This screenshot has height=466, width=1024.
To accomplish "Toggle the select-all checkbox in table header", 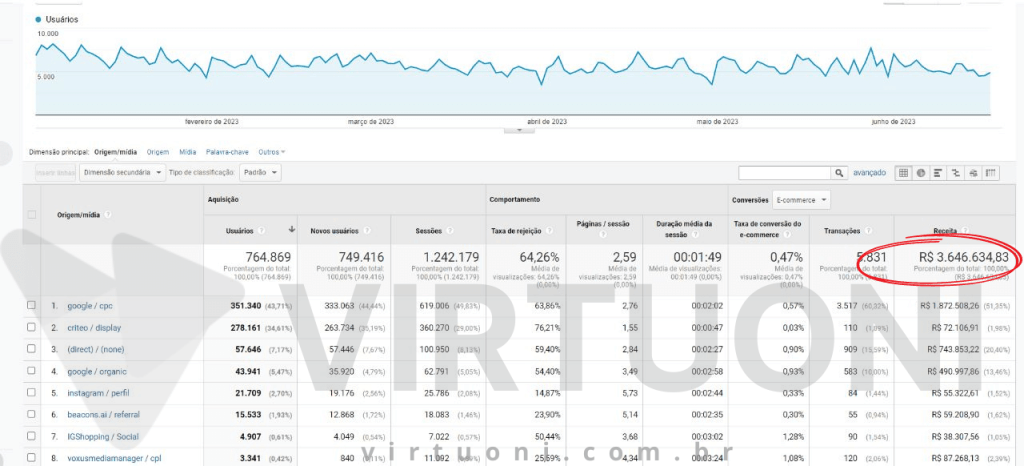I will click(32, 214).
